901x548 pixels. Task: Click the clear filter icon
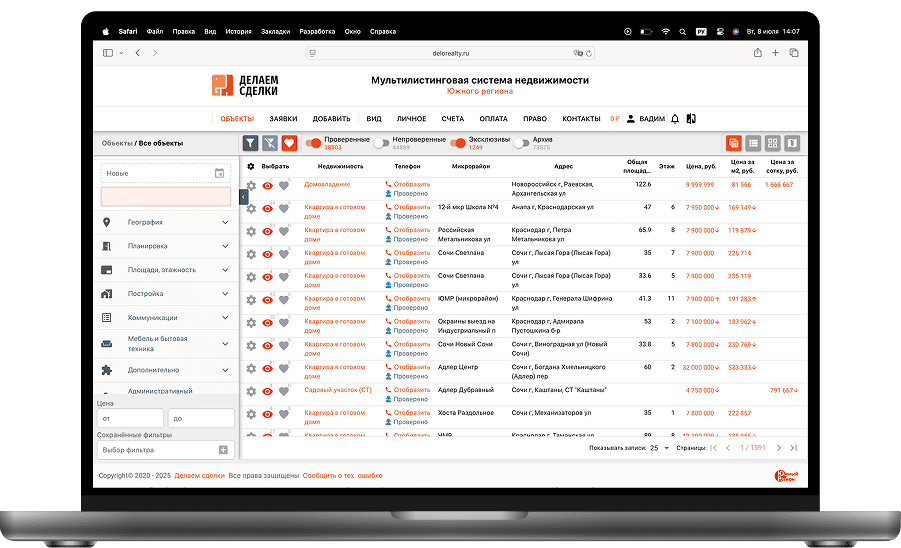(x=270, y=143)
